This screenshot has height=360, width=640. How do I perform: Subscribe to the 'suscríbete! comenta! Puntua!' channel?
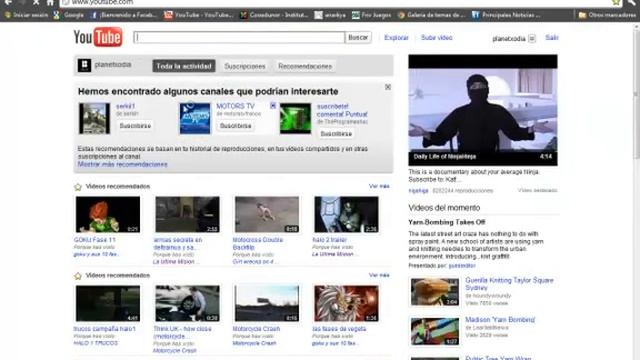(x=336, y=134)
